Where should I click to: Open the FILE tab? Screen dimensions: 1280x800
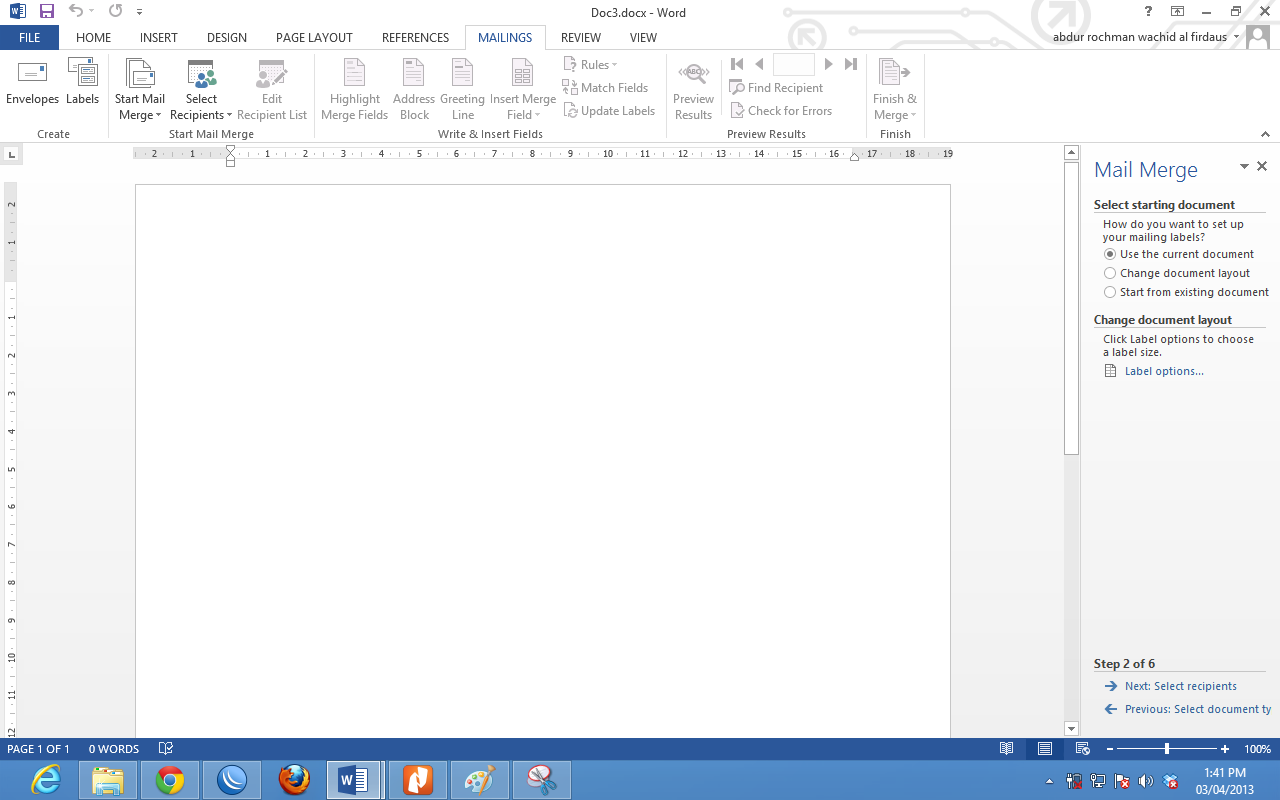[30, 38]
